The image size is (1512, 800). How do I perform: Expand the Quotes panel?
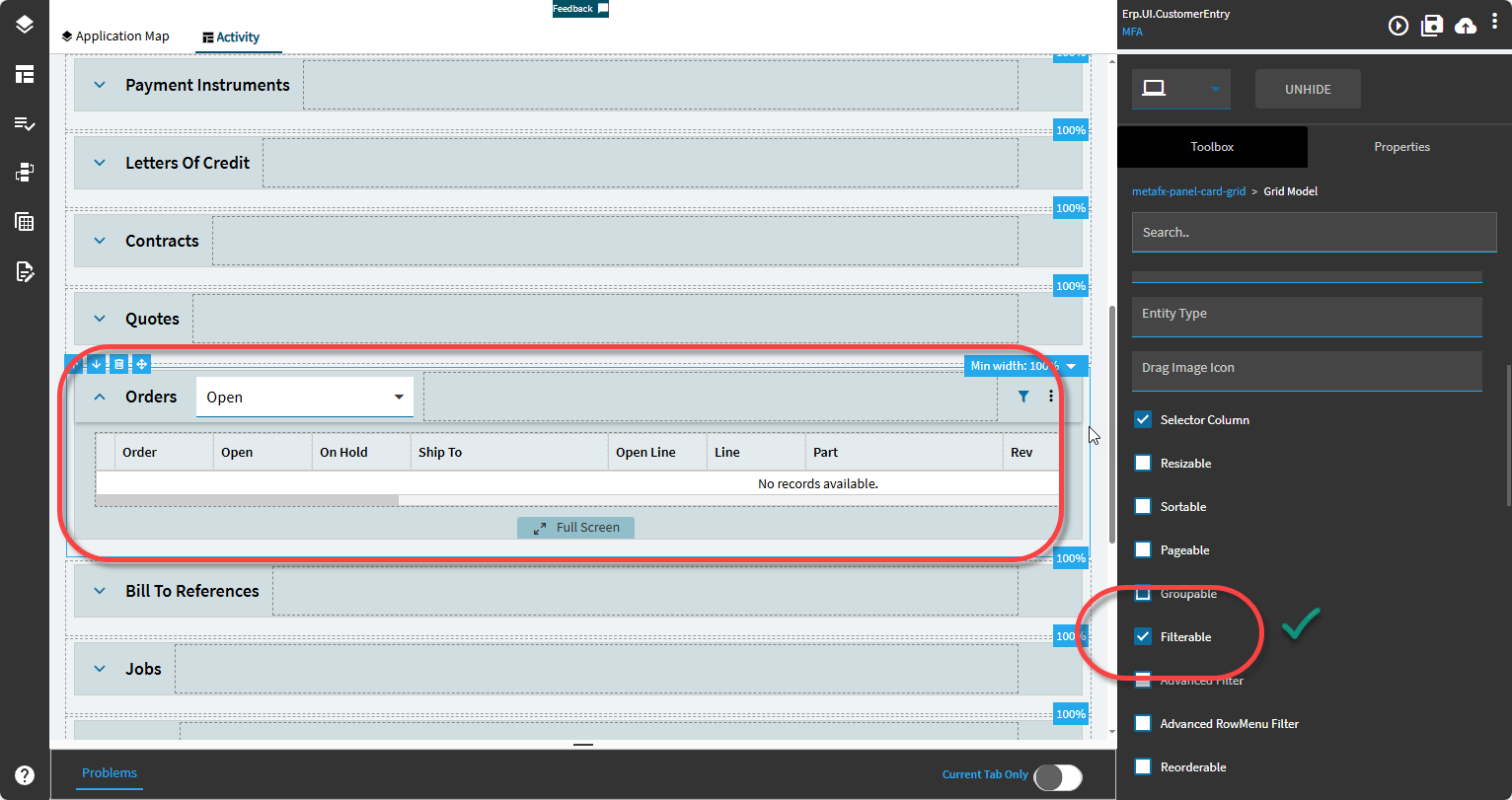[x=99, y=319]
